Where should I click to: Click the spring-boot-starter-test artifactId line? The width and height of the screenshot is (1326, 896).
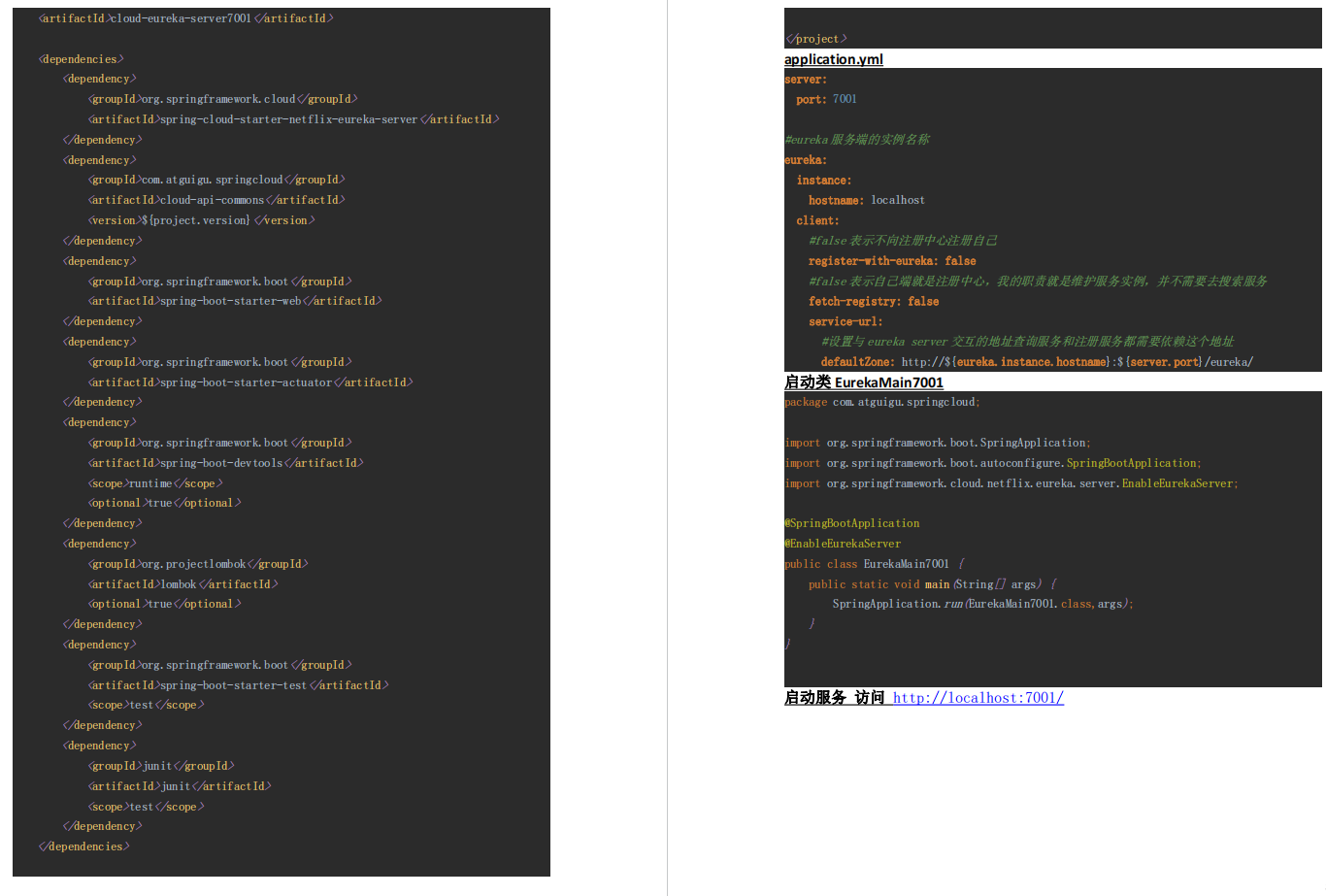[x=238, y=685]
